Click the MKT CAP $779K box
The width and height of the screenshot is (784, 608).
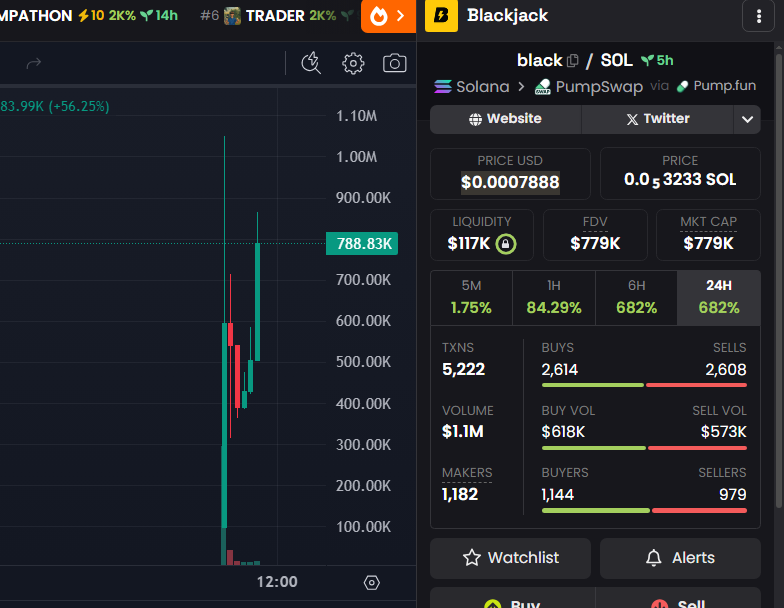708,235
